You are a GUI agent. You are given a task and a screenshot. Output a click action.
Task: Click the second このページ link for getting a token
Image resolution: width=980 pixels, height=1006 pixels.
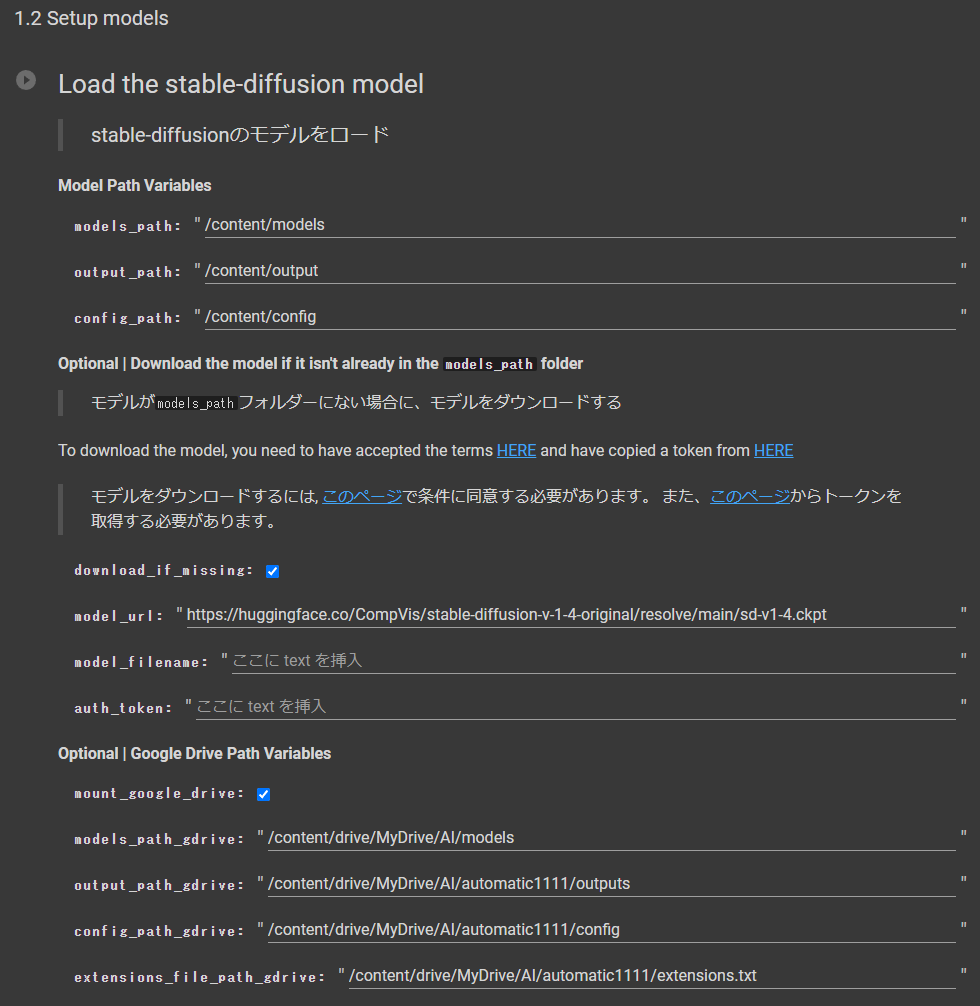pyautogui.click(x=750, y=496)
